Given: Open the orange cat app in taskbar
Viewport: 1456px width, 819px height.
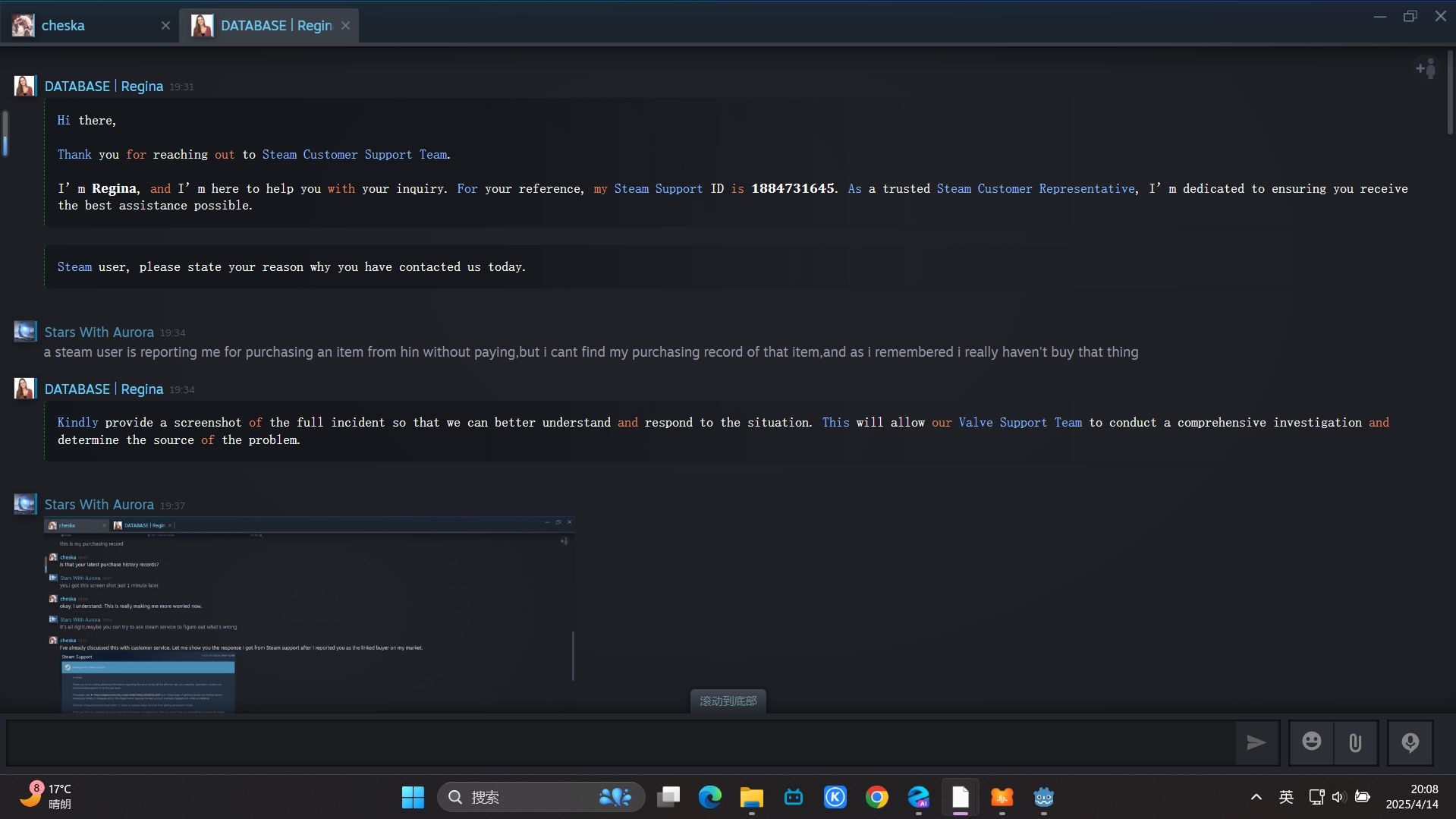Looking at the screenshot, I should [1002, 797].
